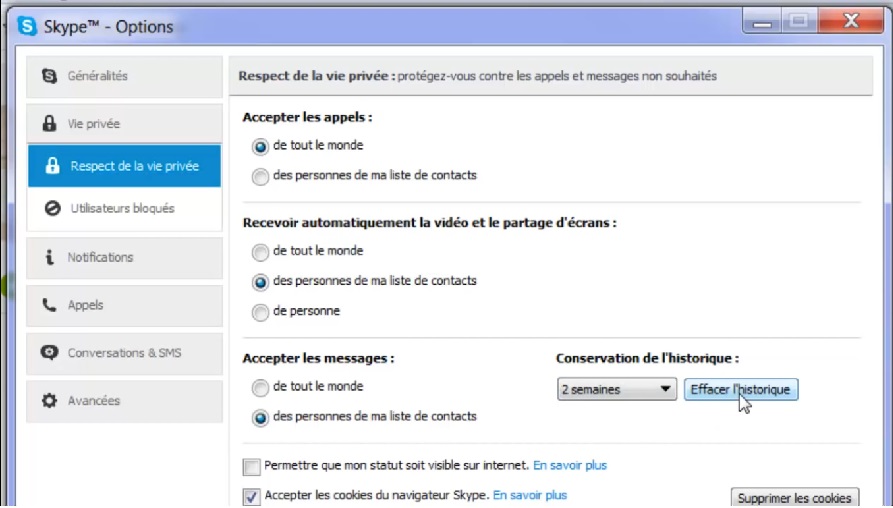The height and width of the screenshot is (508, 893).
Task: Uncheck accept Skype browser cookies
Action: click(251, 496)
